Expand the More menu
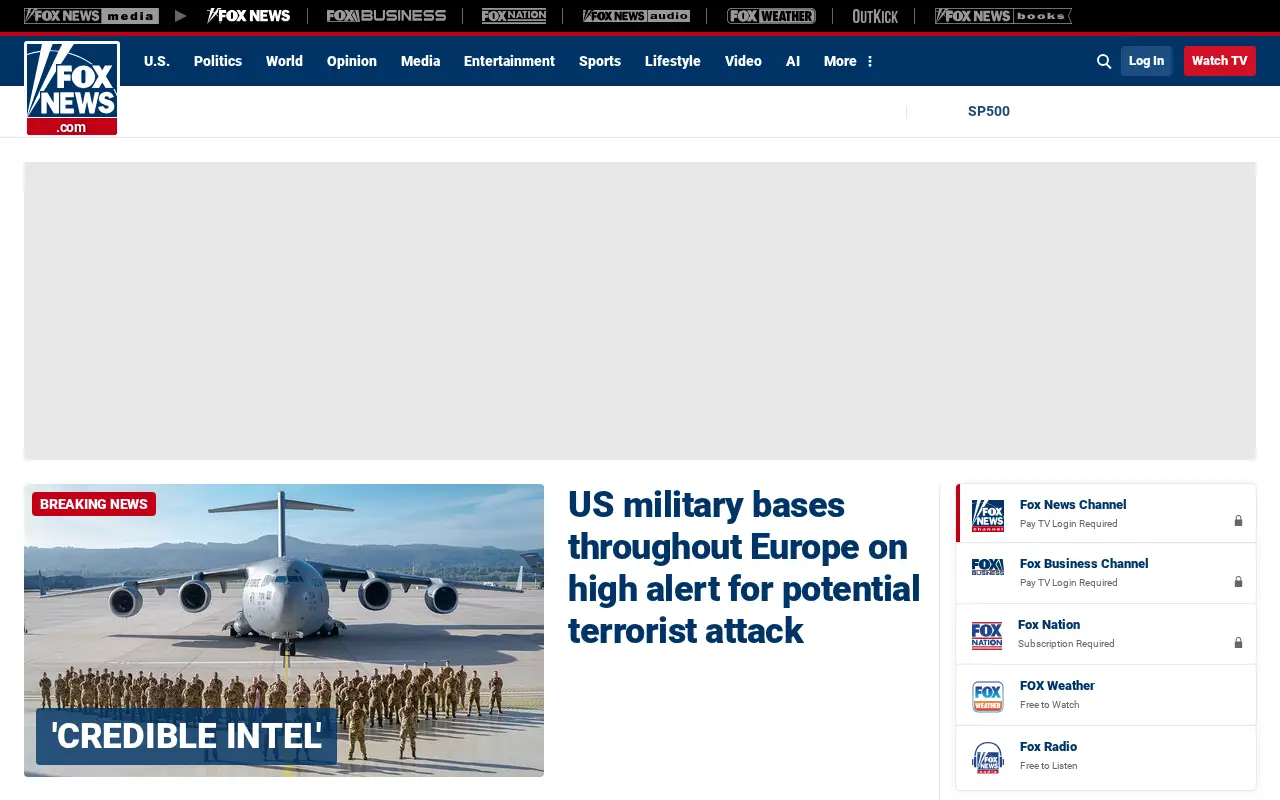Viewport: 1280px width, 800px height. tap(849, 61)
